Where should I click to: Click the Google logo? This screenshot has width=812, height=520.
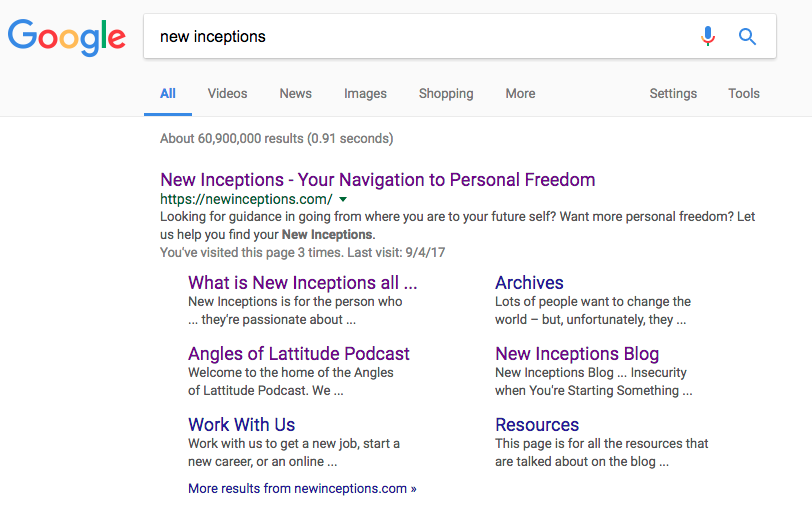(67, 37)
